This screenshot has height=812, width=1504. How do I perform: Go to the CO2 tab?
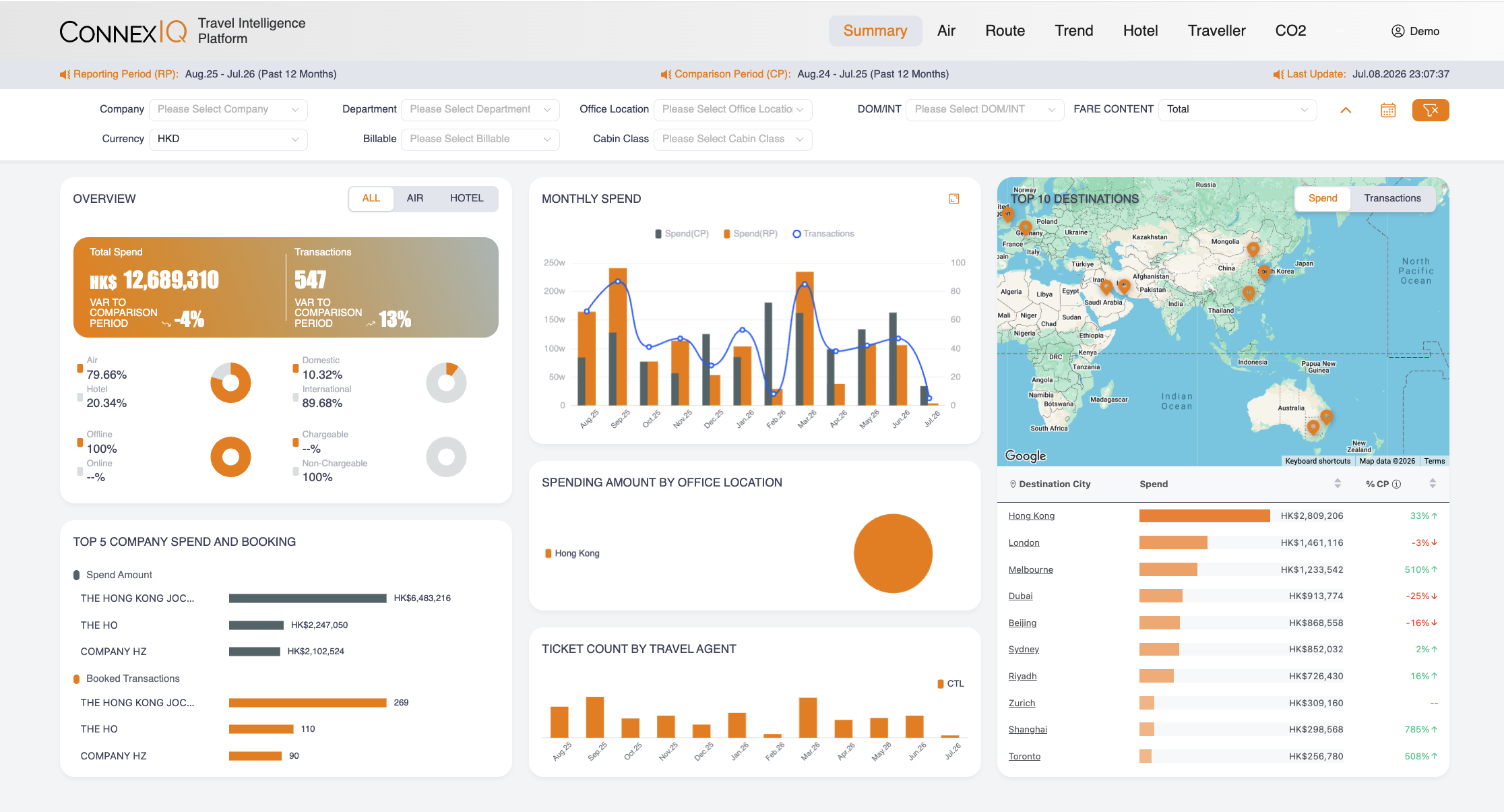1290,31
